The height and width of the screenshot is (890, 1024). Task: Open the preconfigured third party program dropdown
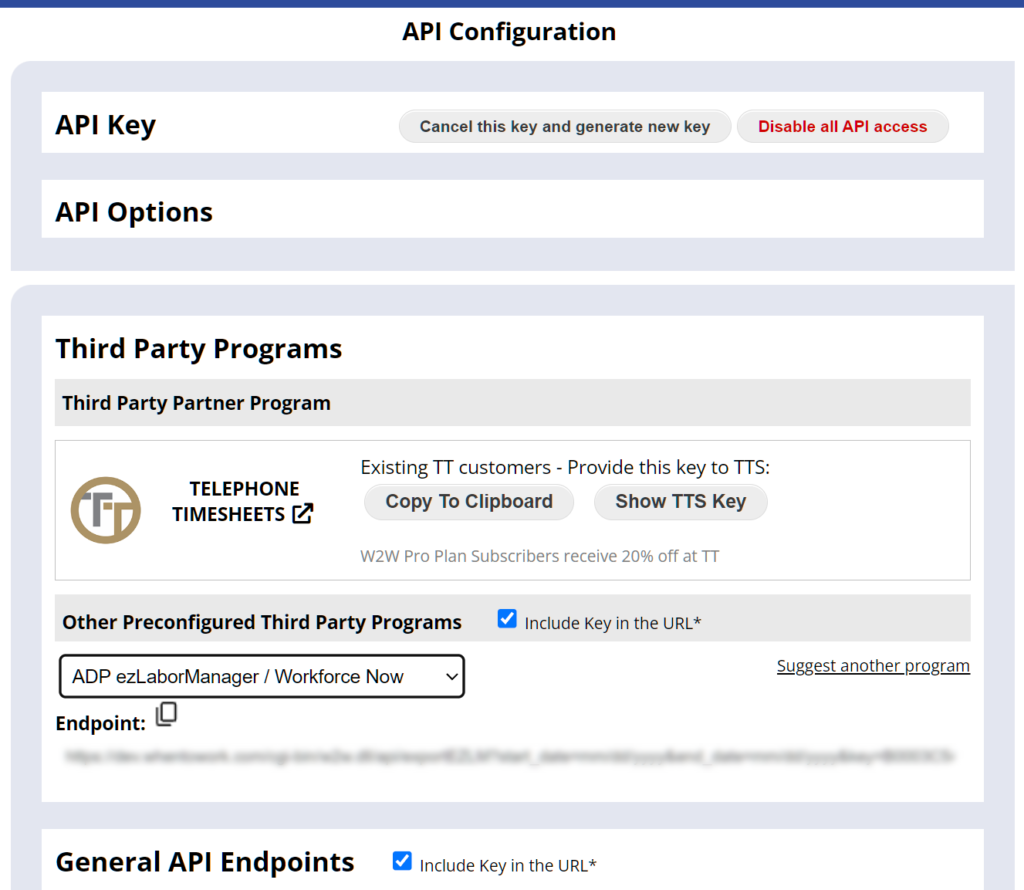[x=261, y=676]
